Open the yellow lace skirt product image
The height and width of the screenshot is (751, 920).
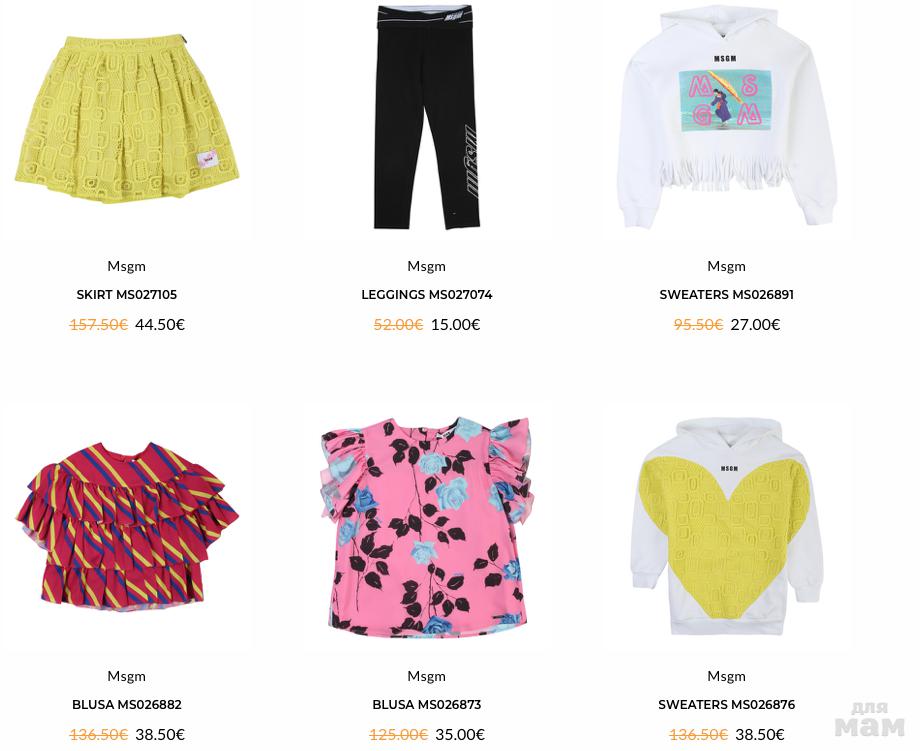127,120
